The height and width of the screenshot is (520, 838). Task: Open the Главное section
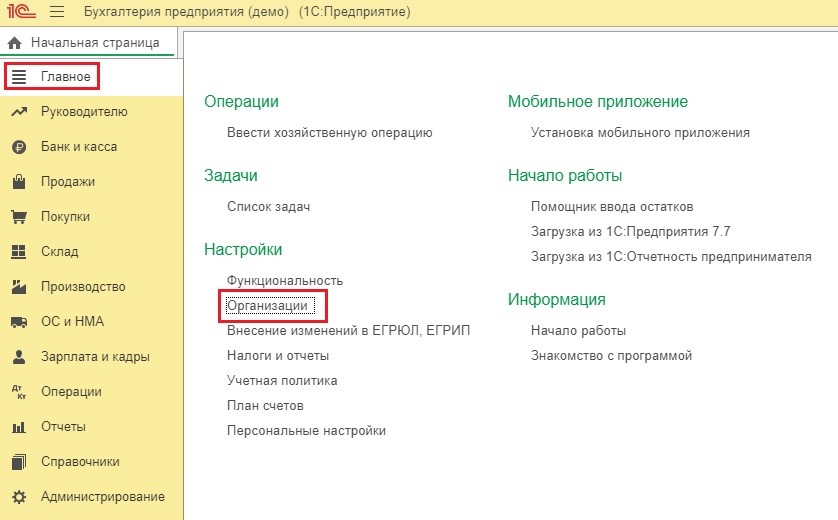[x=65, y=77]
